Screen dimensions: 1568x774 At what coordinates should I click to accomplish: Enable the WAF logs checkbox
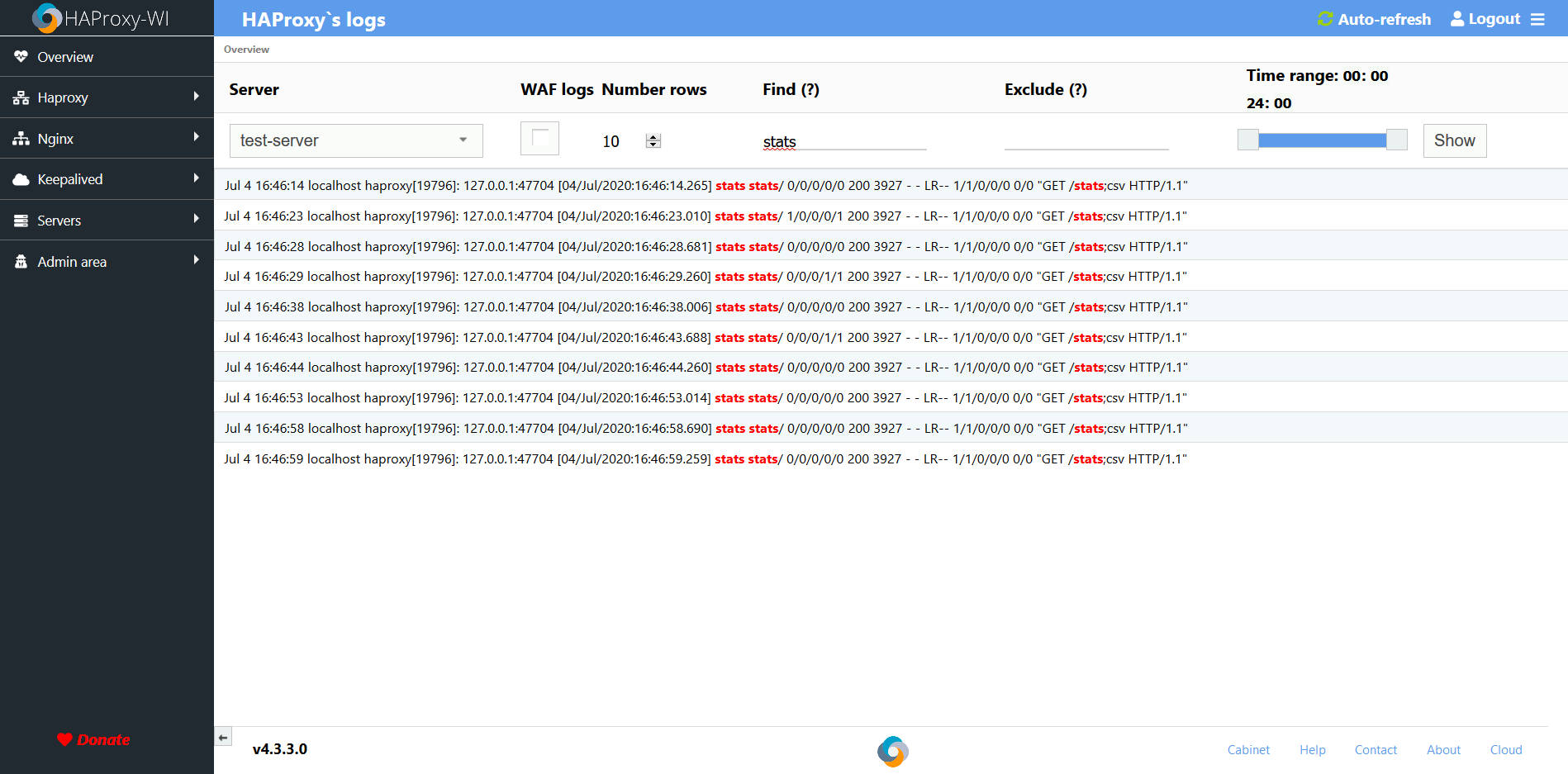(x=539, y=138)
